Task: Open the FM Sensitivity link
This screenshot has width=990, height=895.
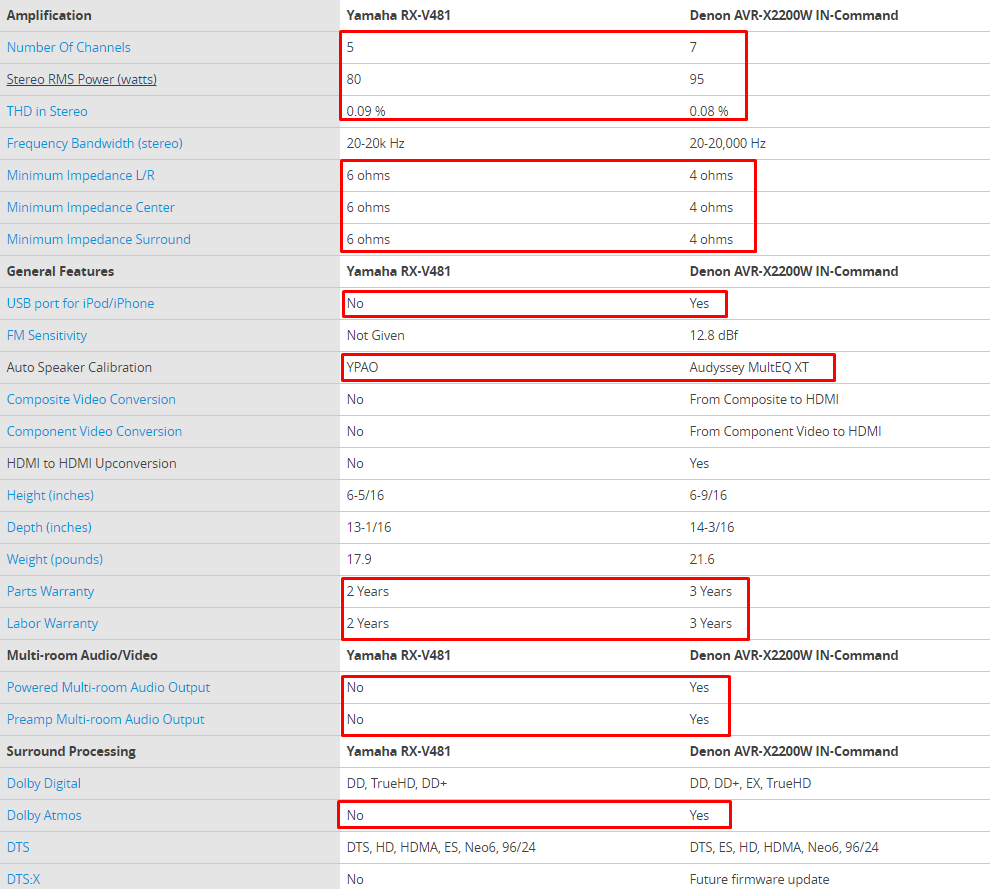Action: (x=47, y=336)
